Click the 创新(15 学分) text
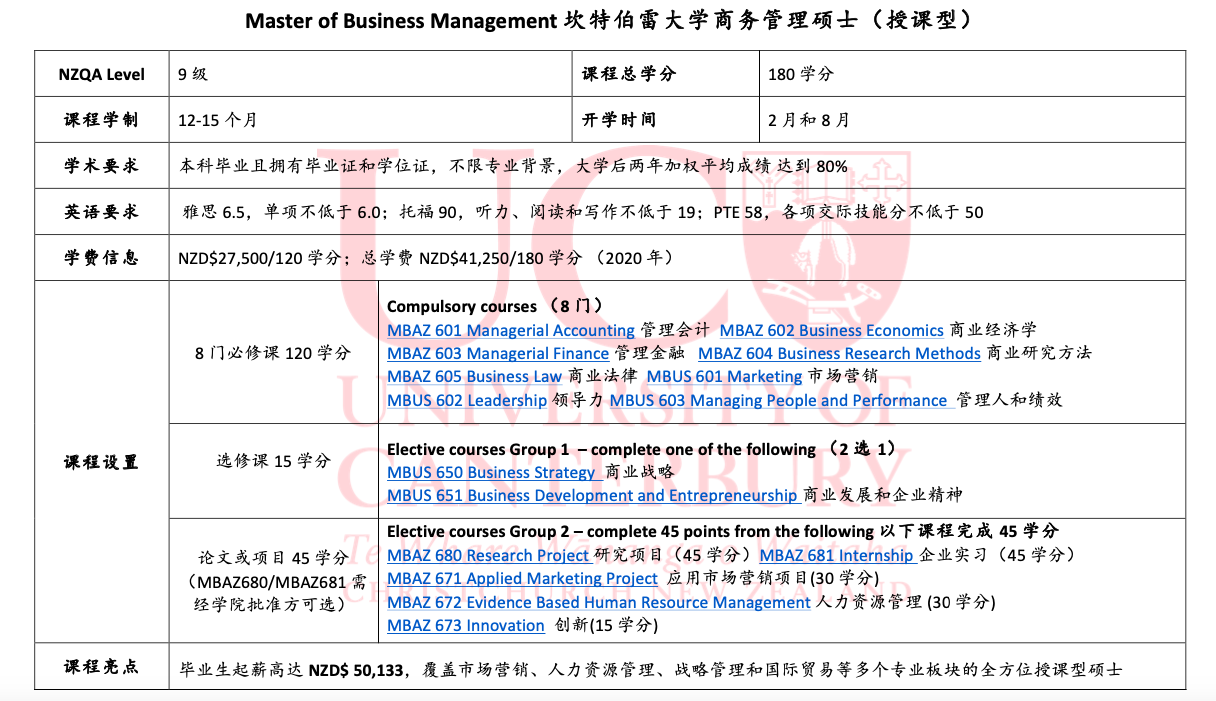The image size is (1216, 701). 606,625
